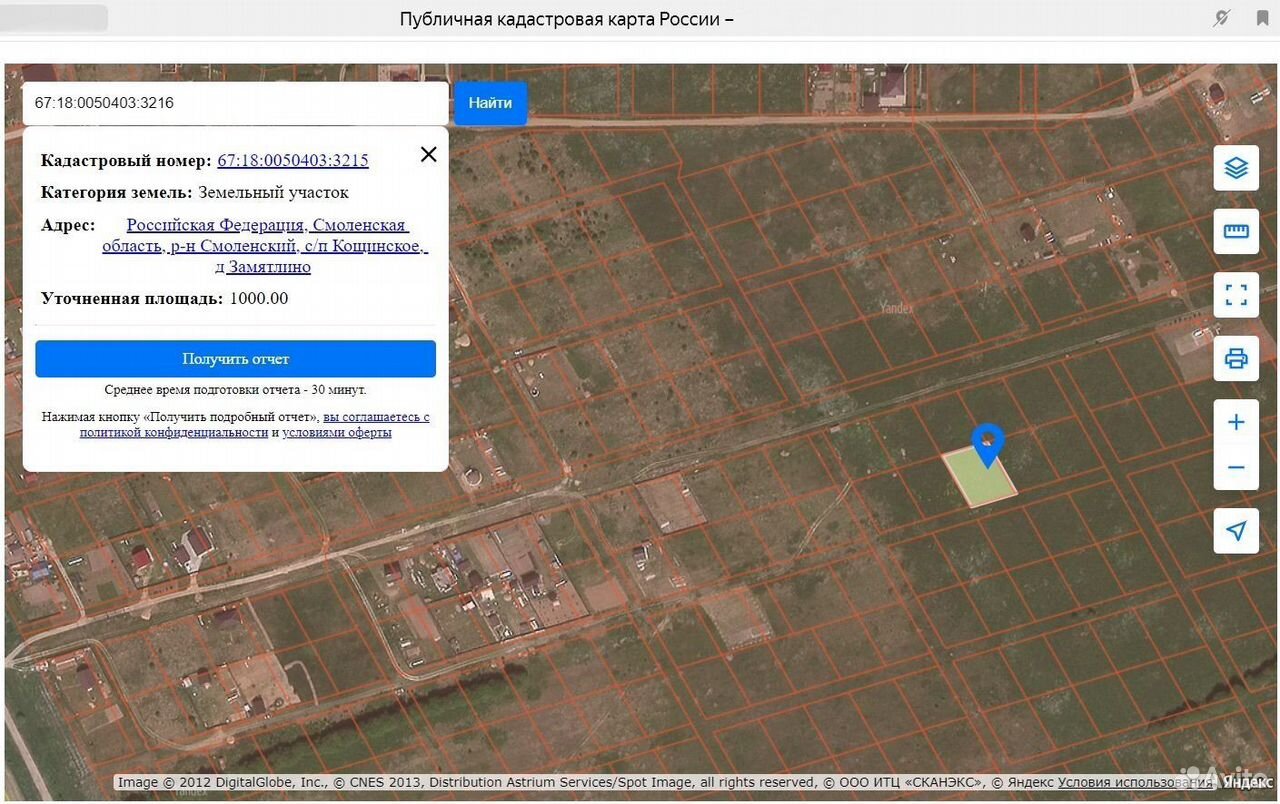Close the parcel info popup
This screenshot has height=804, width=1280.
(428, 154)
